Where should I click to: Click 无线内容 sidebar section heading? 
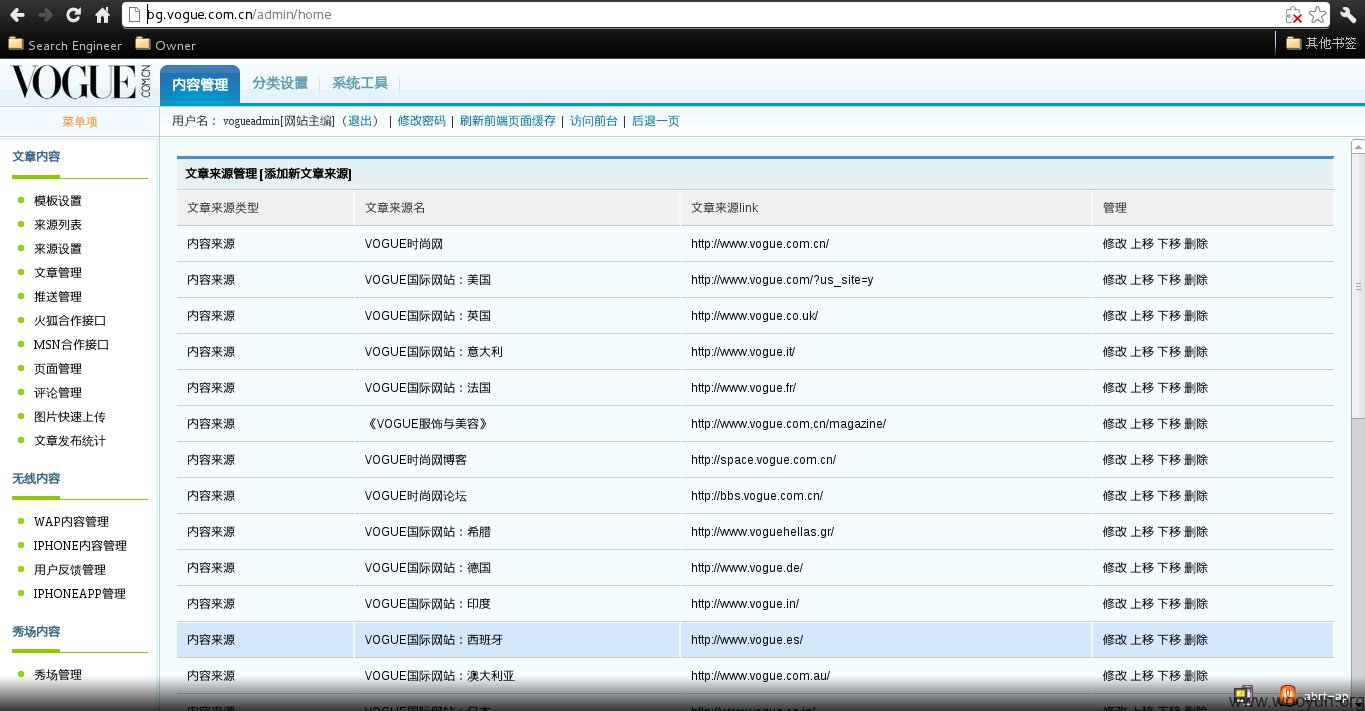pyautogui.click(x=36, y=479)
